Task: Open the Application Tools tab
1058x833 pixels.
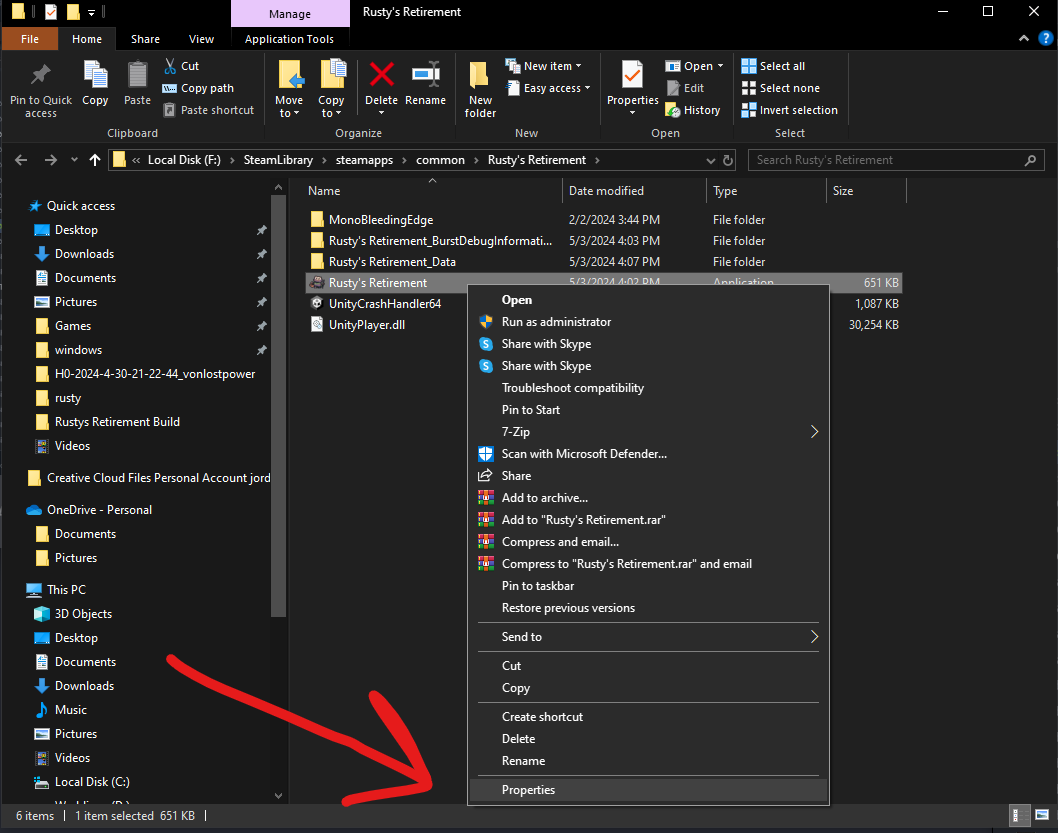Action: click(x=289, y=39)
